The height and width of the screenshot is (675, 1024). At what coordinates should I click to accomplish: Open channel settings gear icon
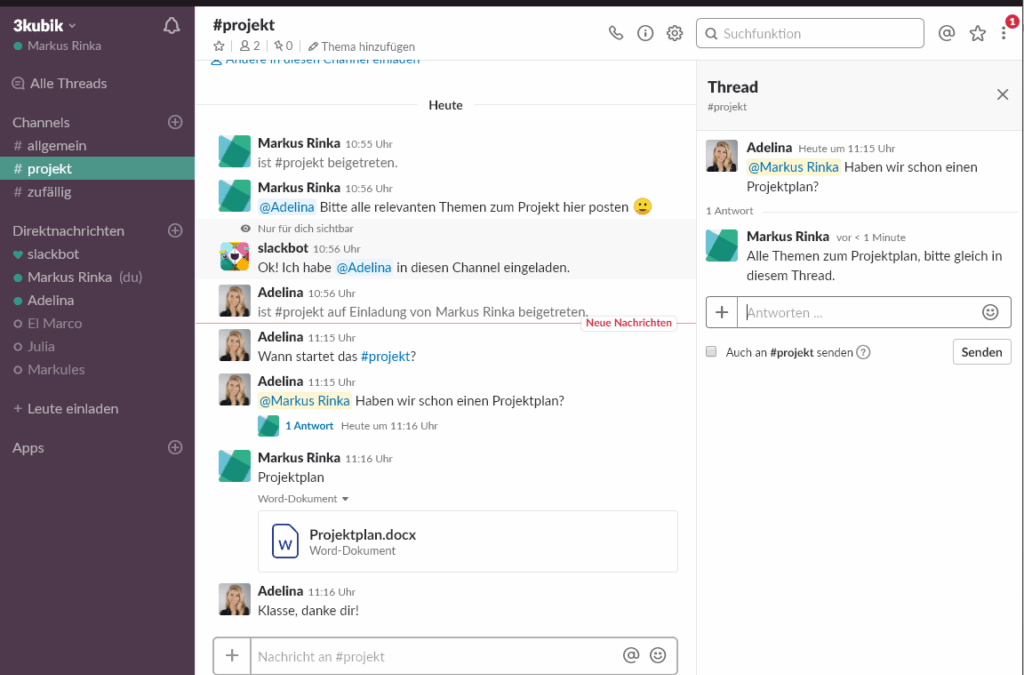(x=675, y=33)
